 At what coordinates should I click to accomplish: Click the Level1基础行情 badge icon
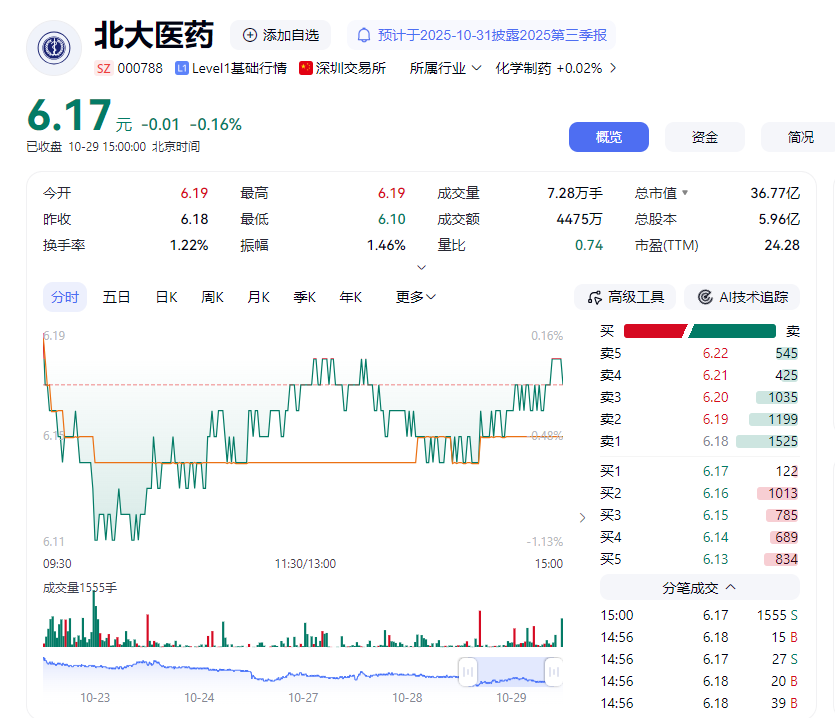point(180,69)
